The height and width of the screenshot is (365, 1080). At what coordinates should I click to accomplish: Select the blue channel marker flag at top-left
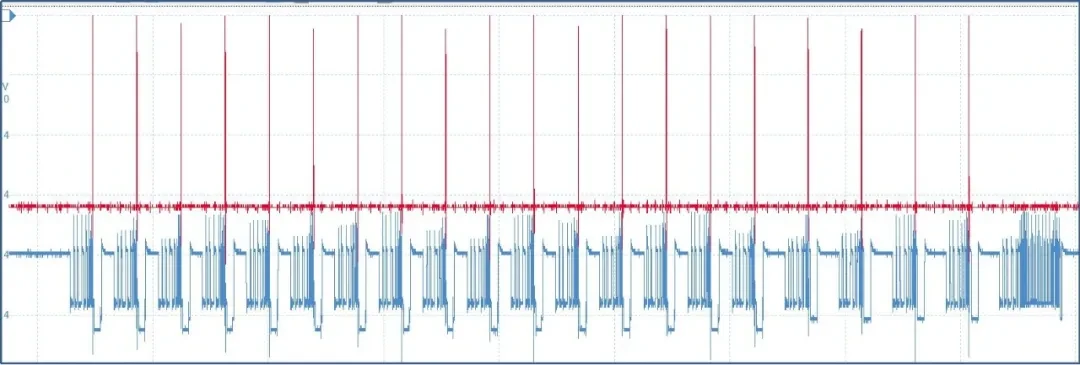click(8, 15)
